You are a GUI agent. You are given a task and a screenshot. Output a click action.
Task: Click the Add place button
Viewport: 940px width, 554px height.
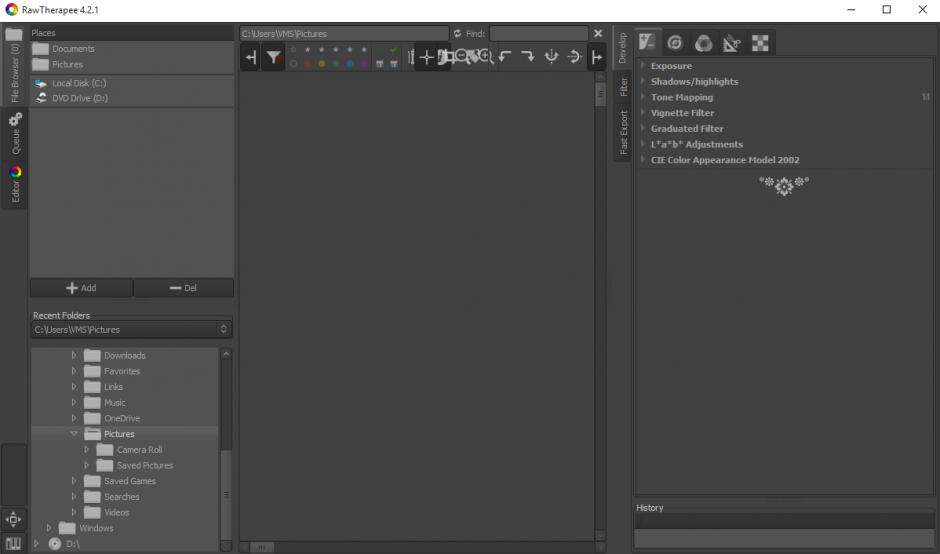[x=82, y=288]
